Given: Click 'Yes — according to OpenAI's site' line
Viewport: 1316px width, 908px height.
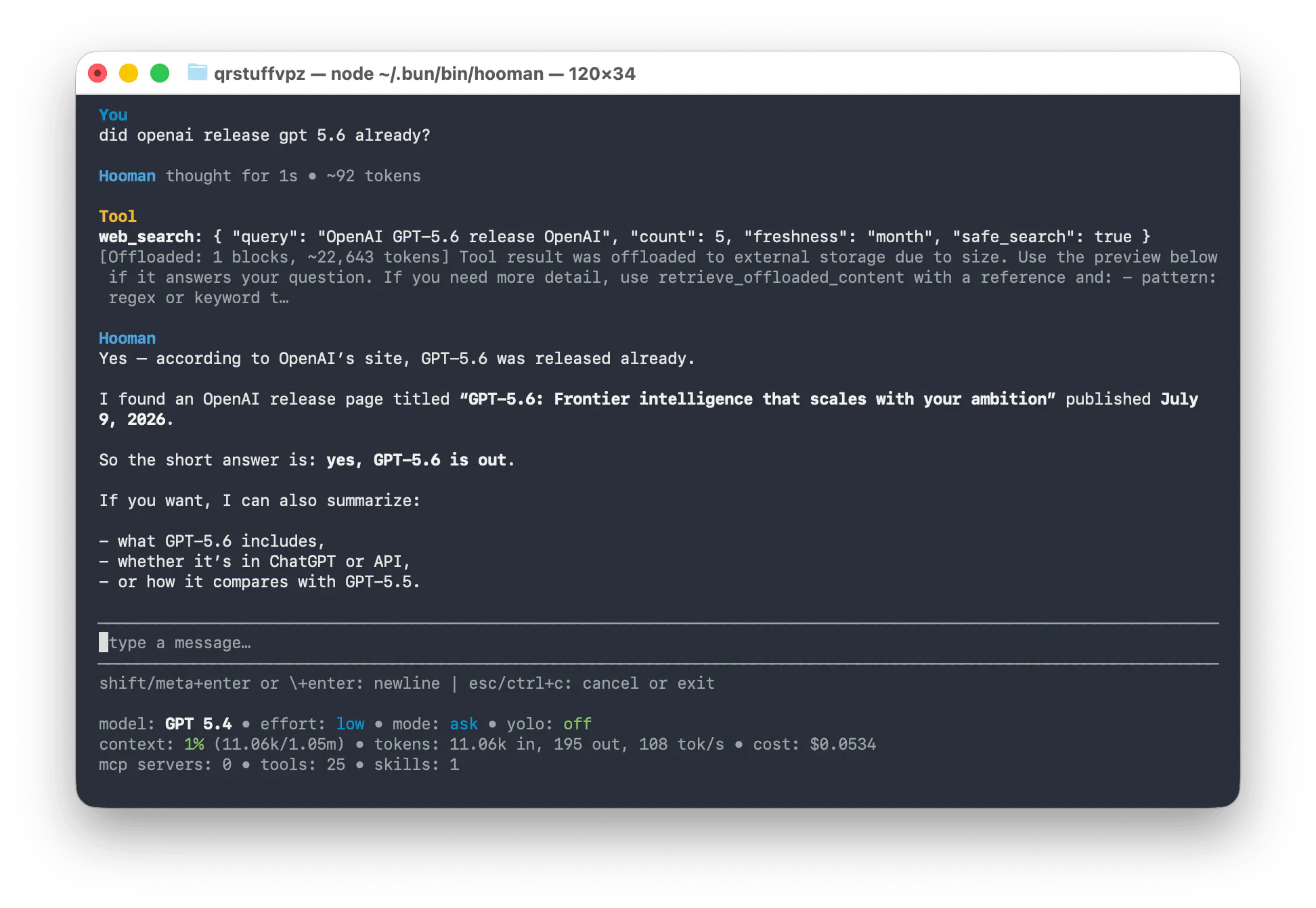Looking at the screenshot, I should click(x=397, y=359).
